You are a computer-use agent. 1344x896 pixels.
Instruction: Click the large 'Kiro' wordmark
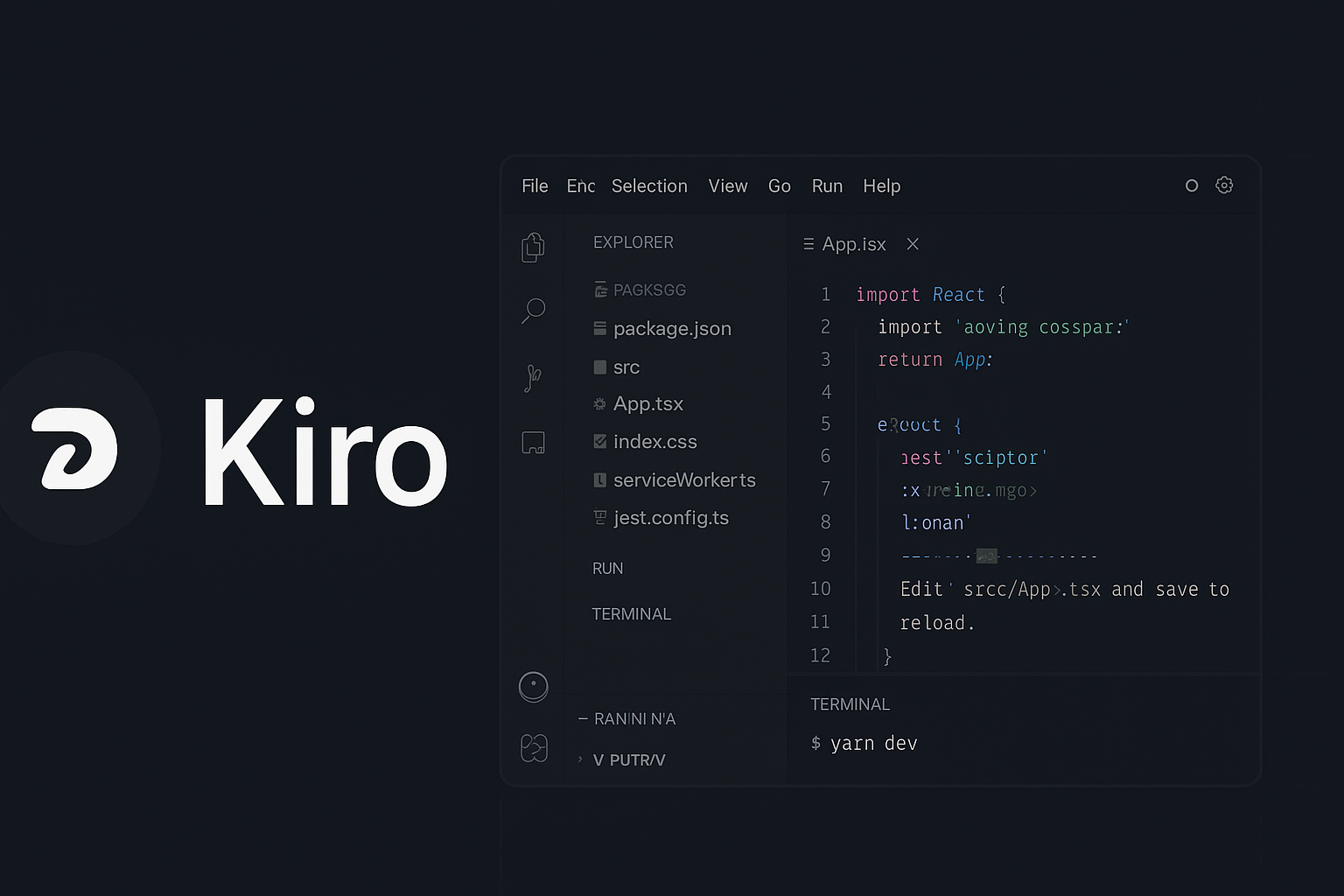[x=325, y=451]
